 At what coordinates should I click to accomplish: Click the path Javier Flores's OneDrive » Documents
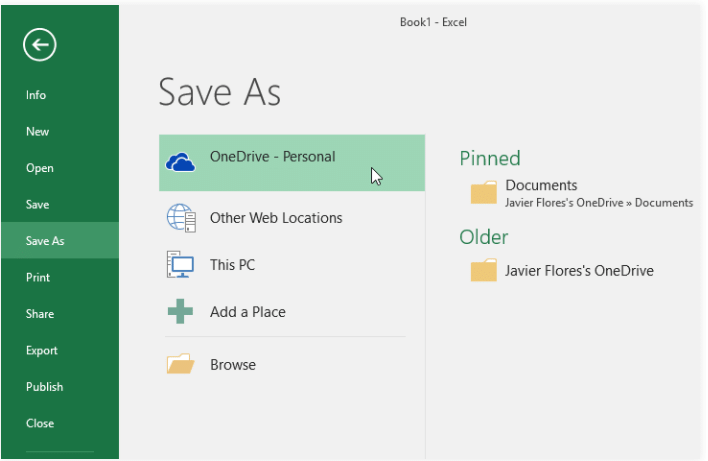click(599, 203)
